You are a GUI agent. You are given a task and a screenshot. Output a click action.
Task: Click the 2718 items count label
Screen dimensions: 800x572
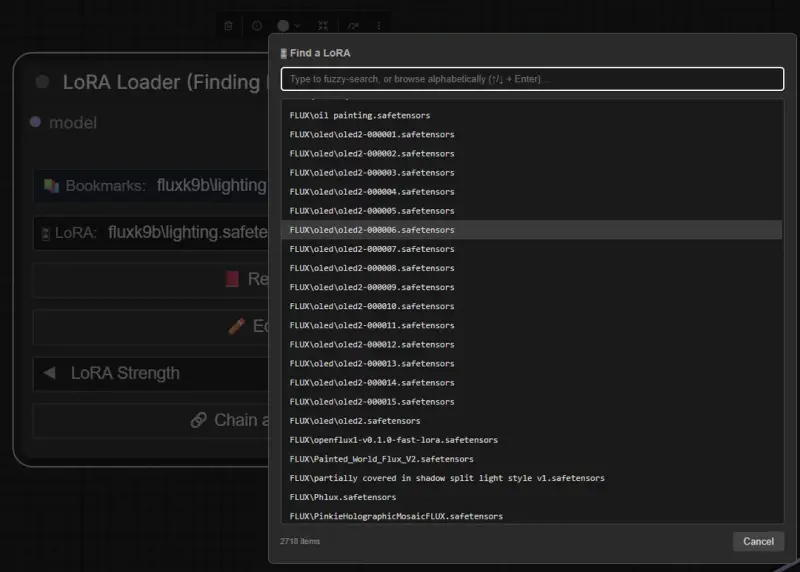tap(300, 541)
